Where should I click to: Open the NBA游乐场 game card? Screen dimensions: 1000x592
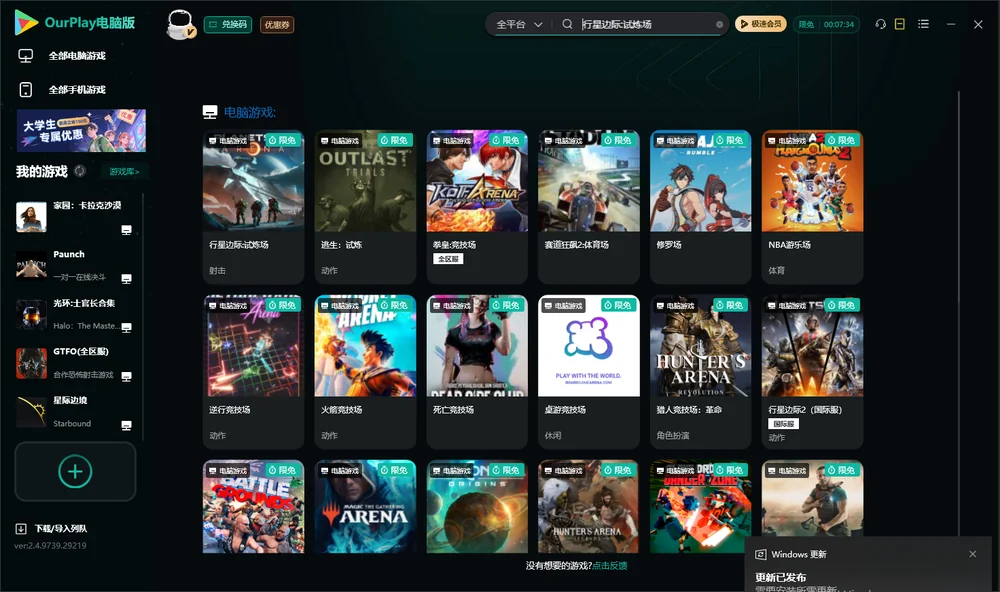tap(812, 207)
